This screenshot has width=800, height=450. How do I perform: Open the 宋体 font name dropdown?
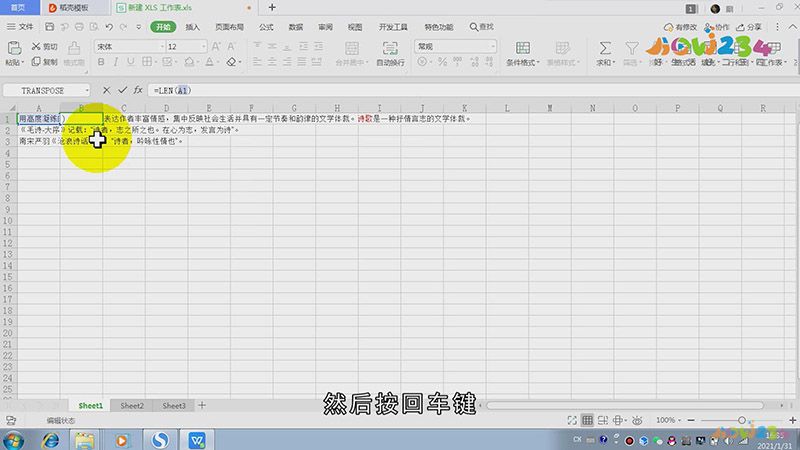pyautogui.click(x=163, y=46)
